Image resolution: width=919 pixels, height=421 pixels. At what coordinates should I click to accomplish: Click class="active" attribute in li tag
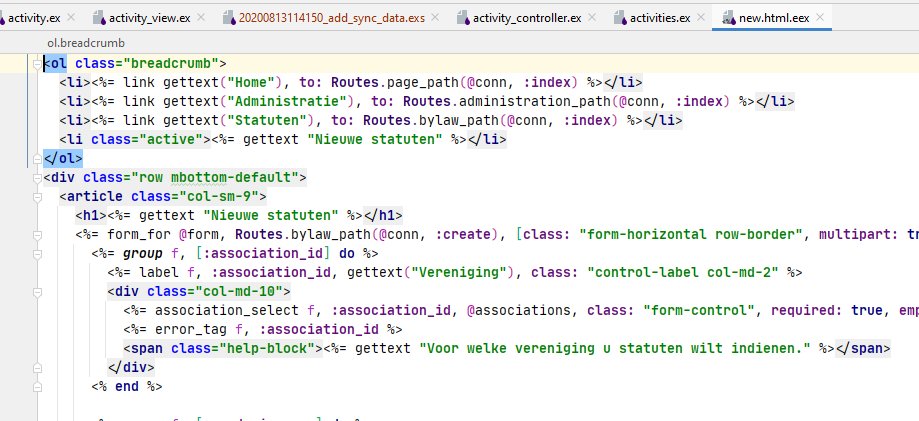click(147, 140)
